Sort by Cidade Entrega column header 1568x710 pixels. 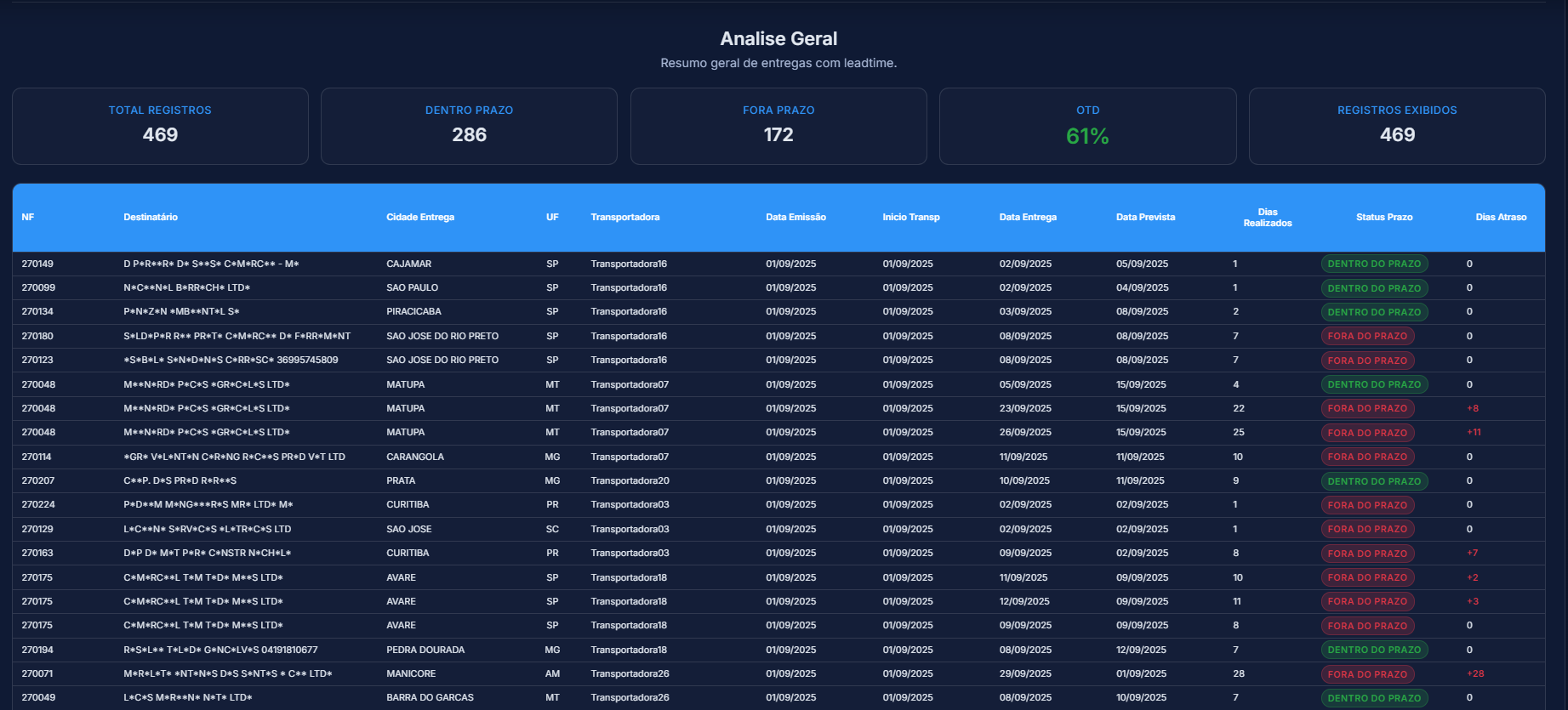coord(420,218)
